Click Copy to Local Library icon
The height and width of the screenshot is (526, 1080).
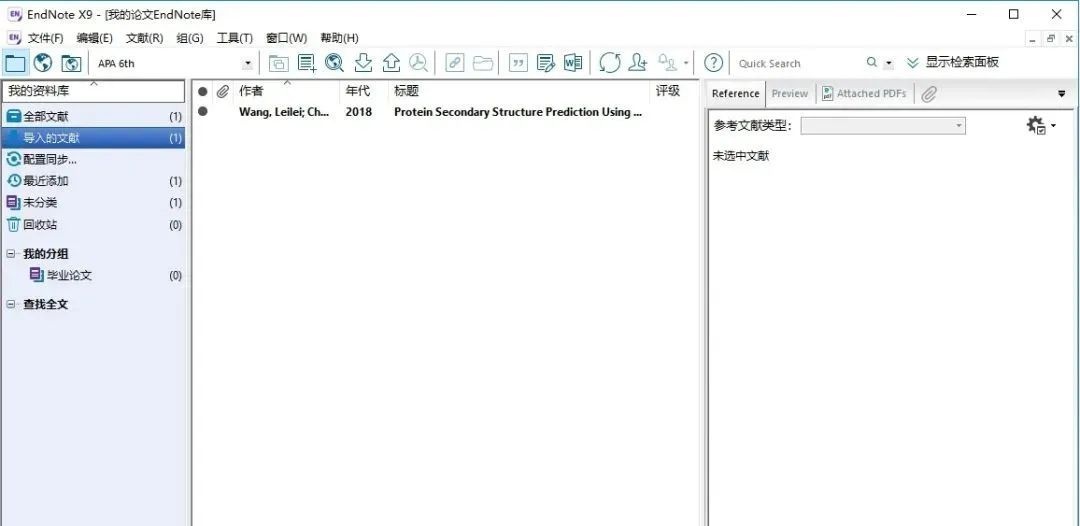click(x=278, y=63)
